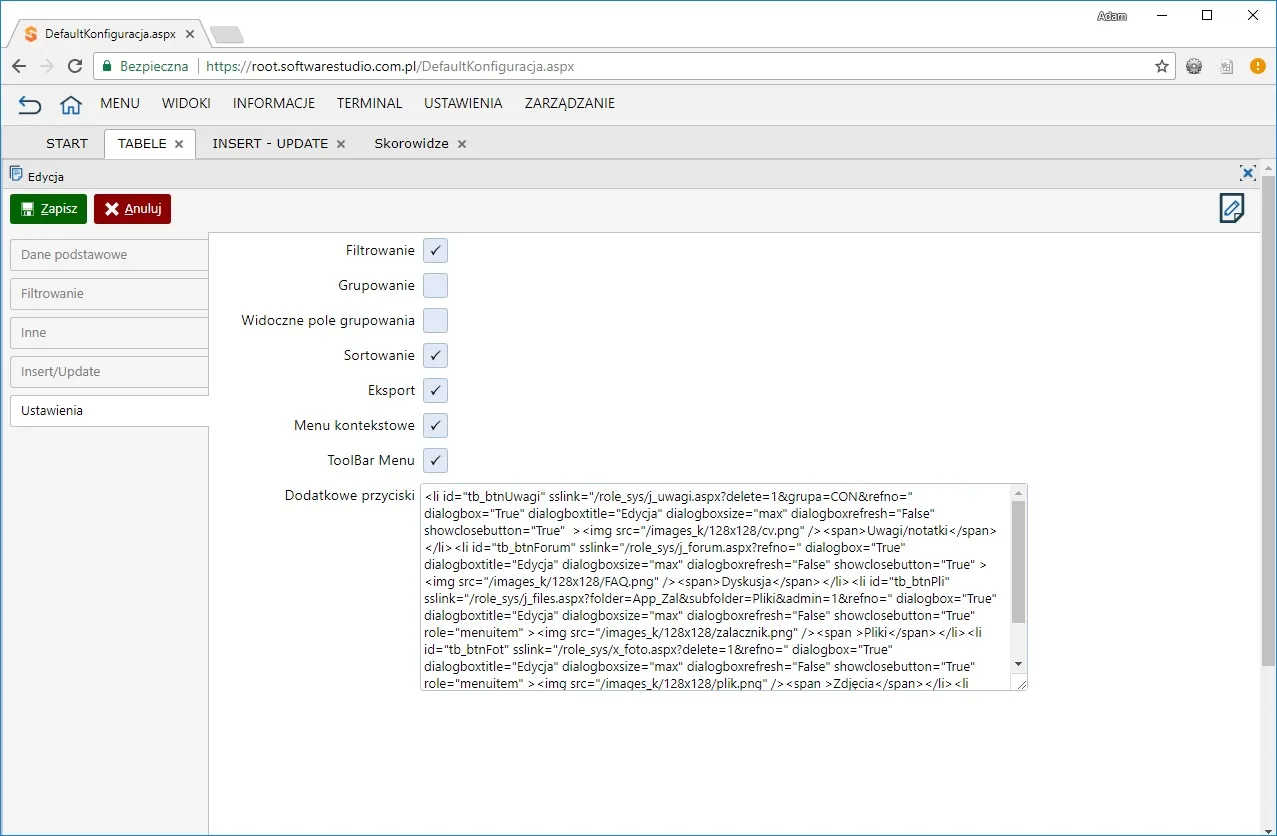Open the home screen via the house icon
1277x836 pixels.
coord(70,104)
